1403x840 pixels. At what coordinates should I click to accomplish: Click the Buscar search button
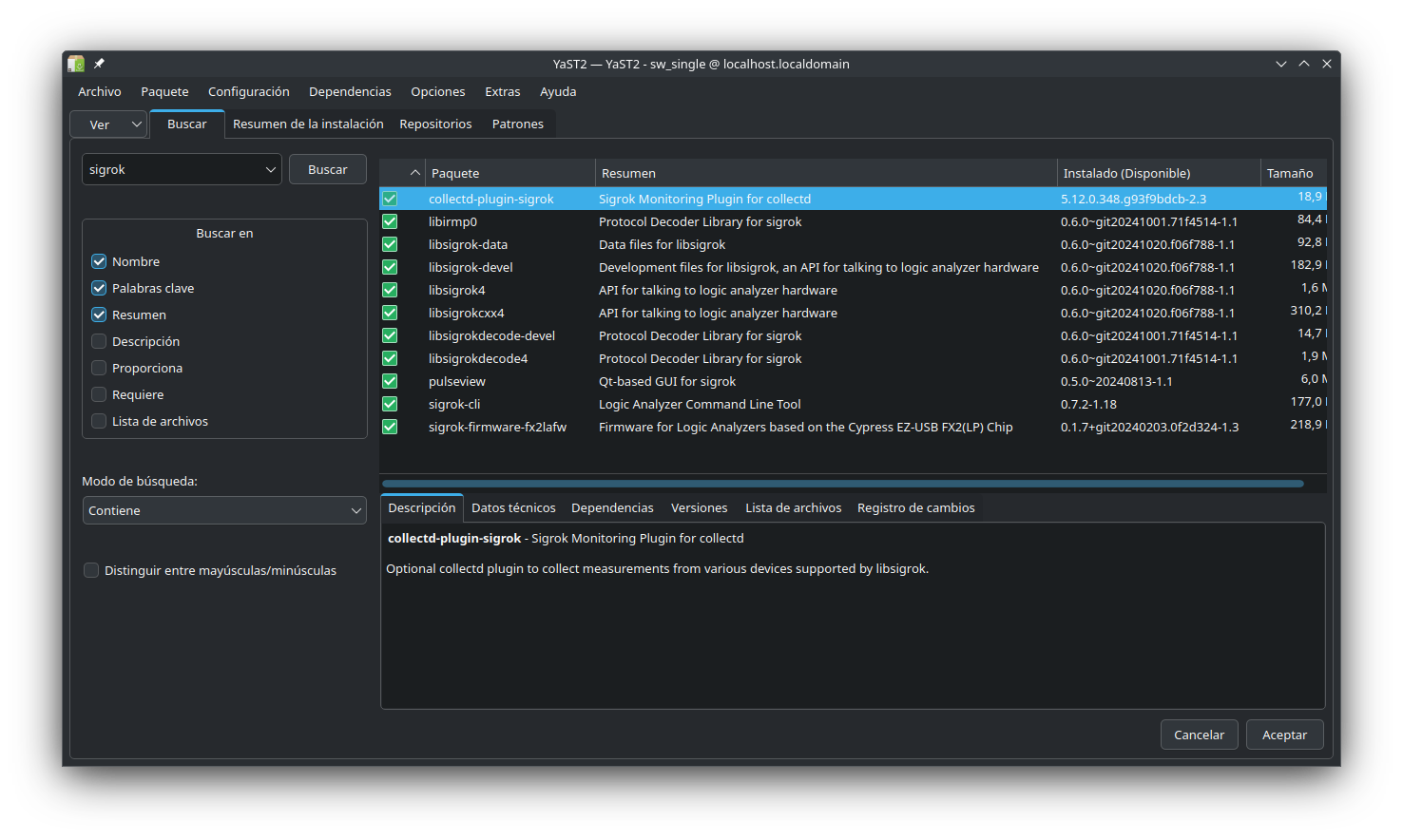point(328,169)
